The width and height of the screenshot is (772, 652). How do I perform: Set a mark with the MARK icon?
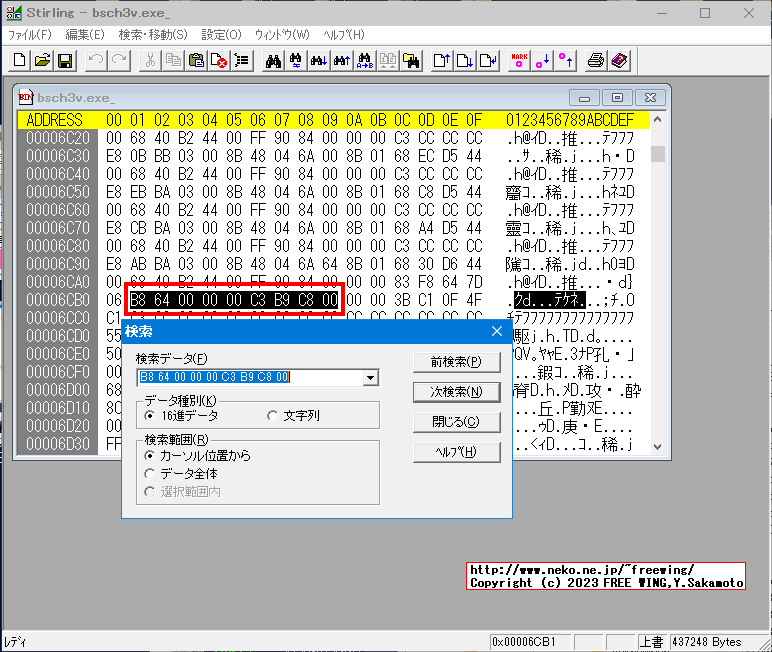click(x=519, y=61)
